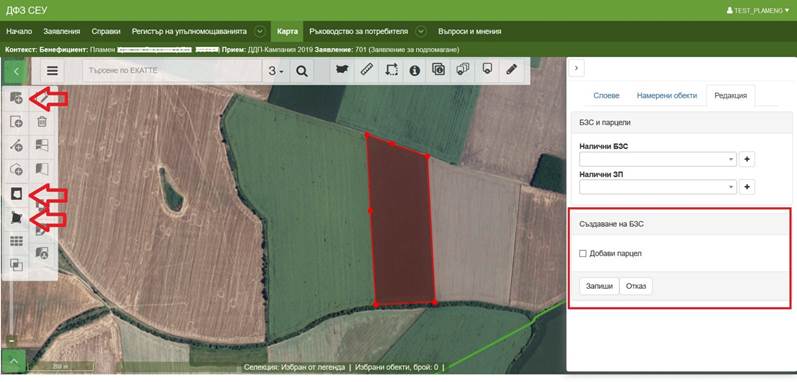The width and height of the screenshot is (797, 382).
Task: Click the magnifier search button
Action: click(302, 71)
